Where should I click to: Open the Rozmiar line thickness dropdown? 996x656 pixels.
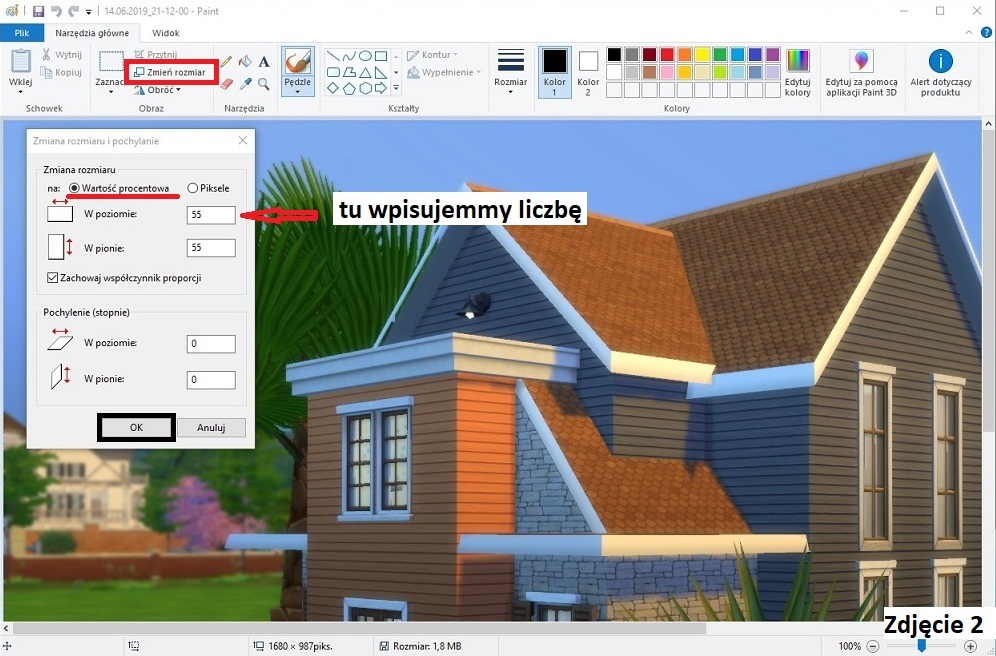(x=511, y=92)
